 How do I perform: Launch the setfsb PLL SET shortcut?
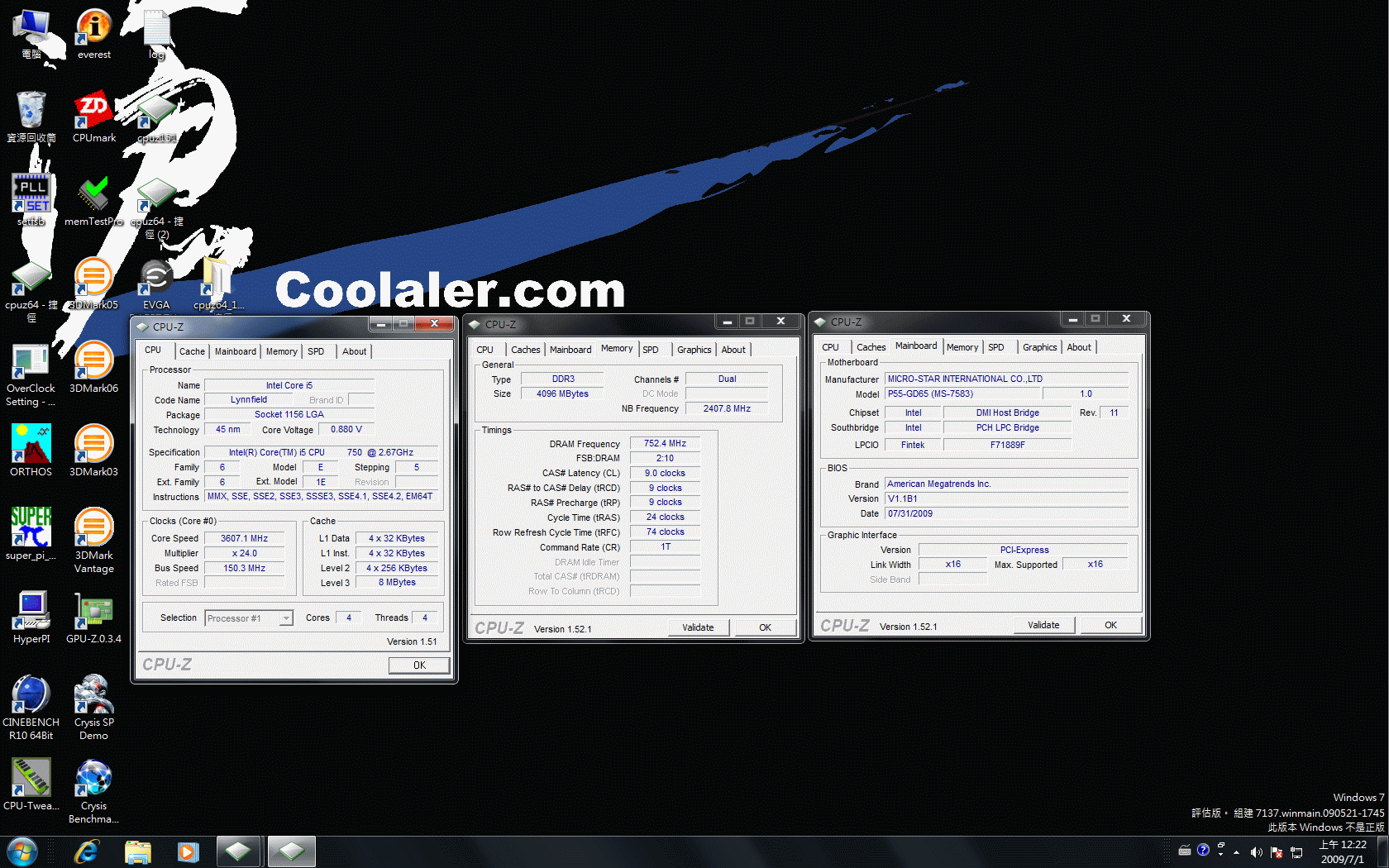31,200
